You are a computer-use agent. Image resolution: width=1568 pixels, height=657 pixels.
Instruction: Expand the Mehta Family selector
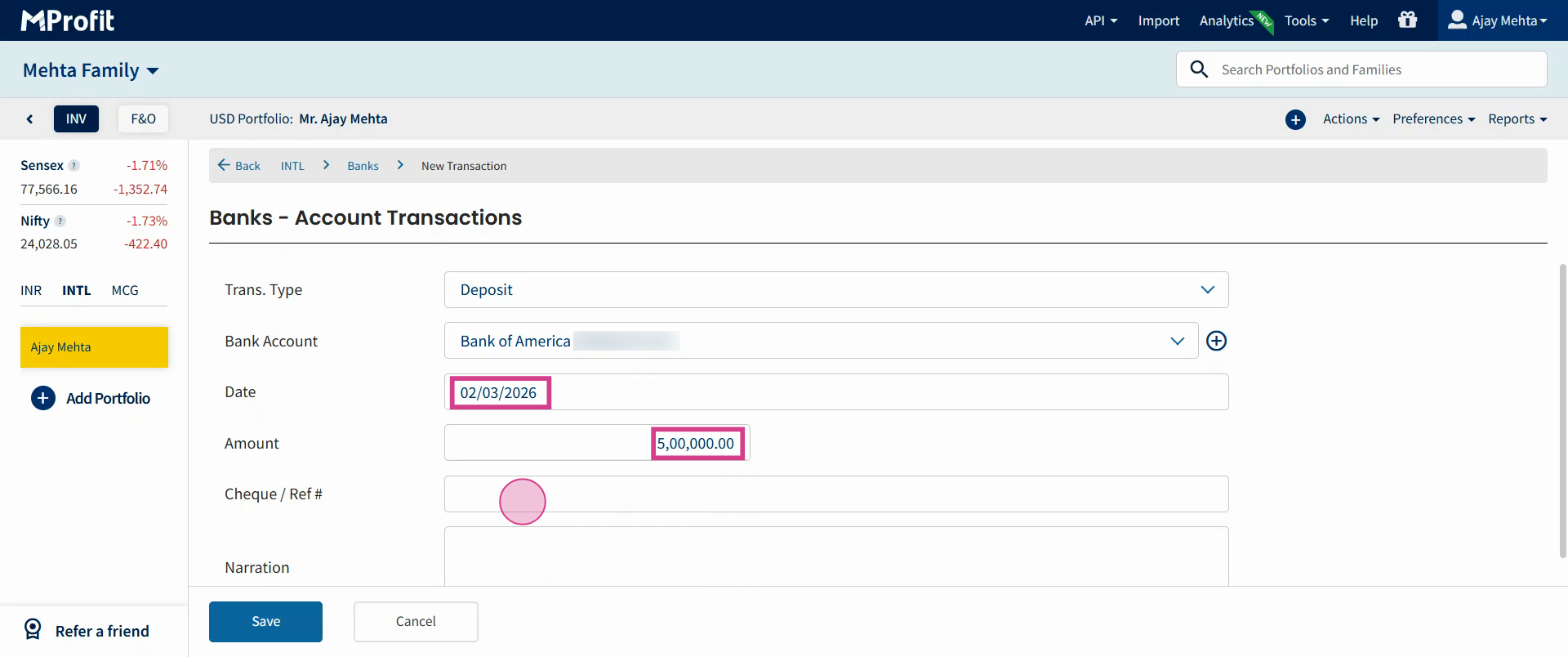(x=91, y=70)
